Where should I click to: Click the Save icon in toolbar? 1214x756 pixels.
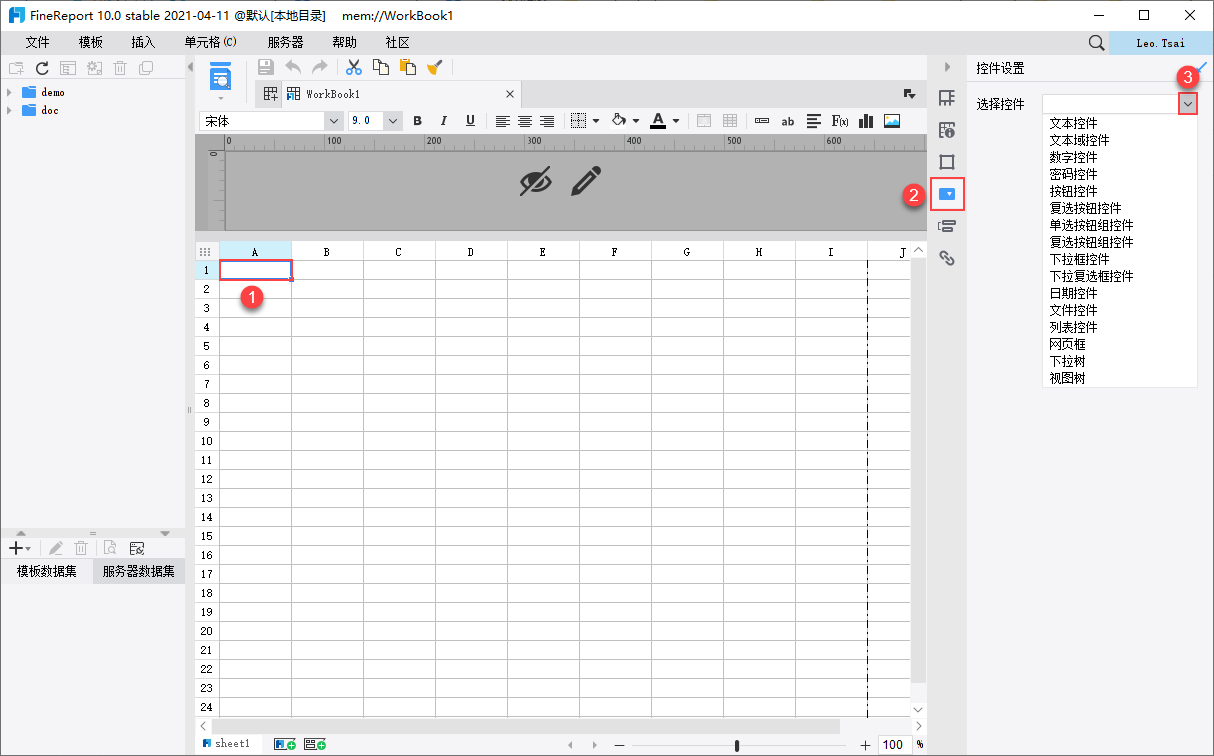(266, 67)
